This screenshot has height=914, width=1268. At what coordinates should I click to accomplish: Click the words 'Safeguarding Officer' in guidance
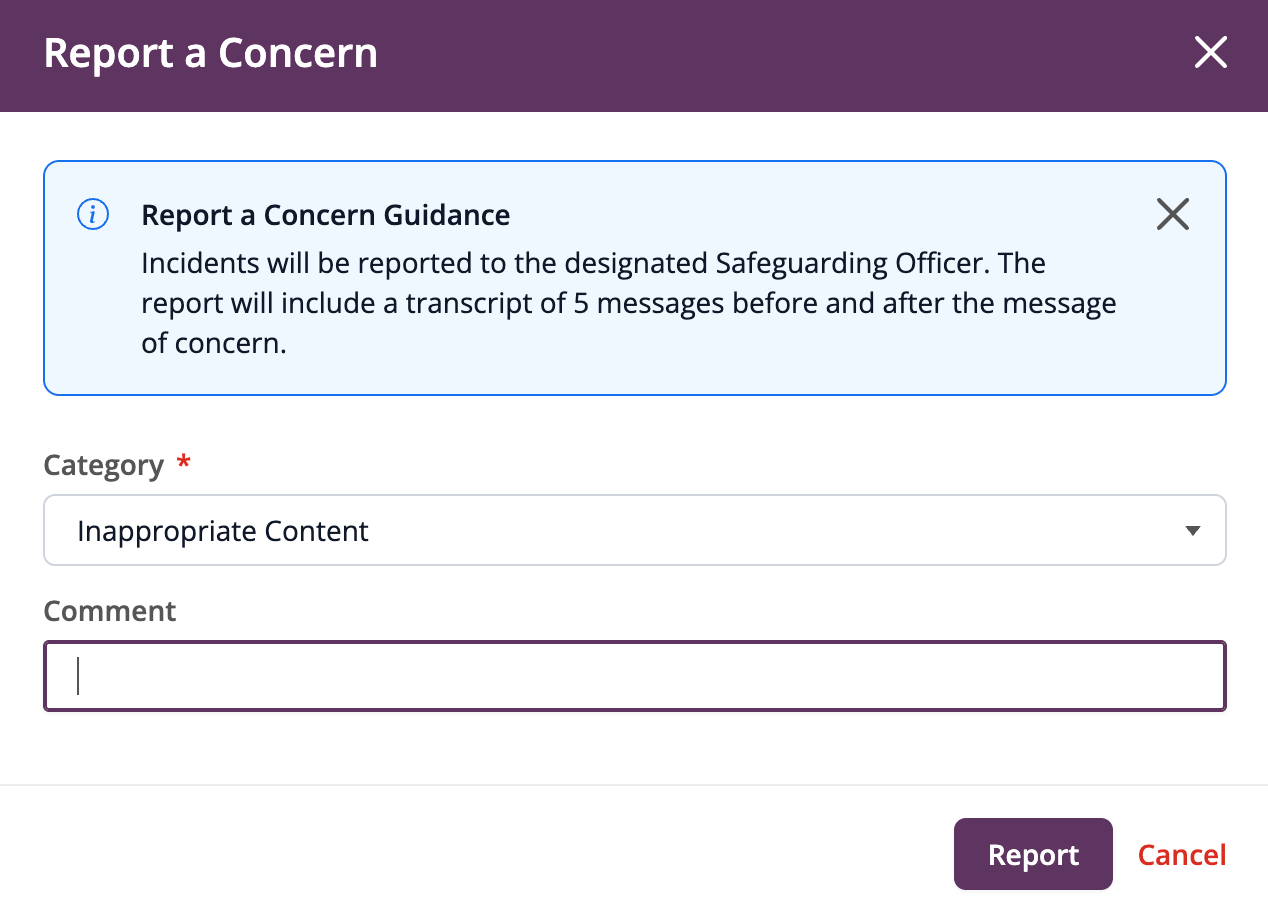tap(853, 264)
